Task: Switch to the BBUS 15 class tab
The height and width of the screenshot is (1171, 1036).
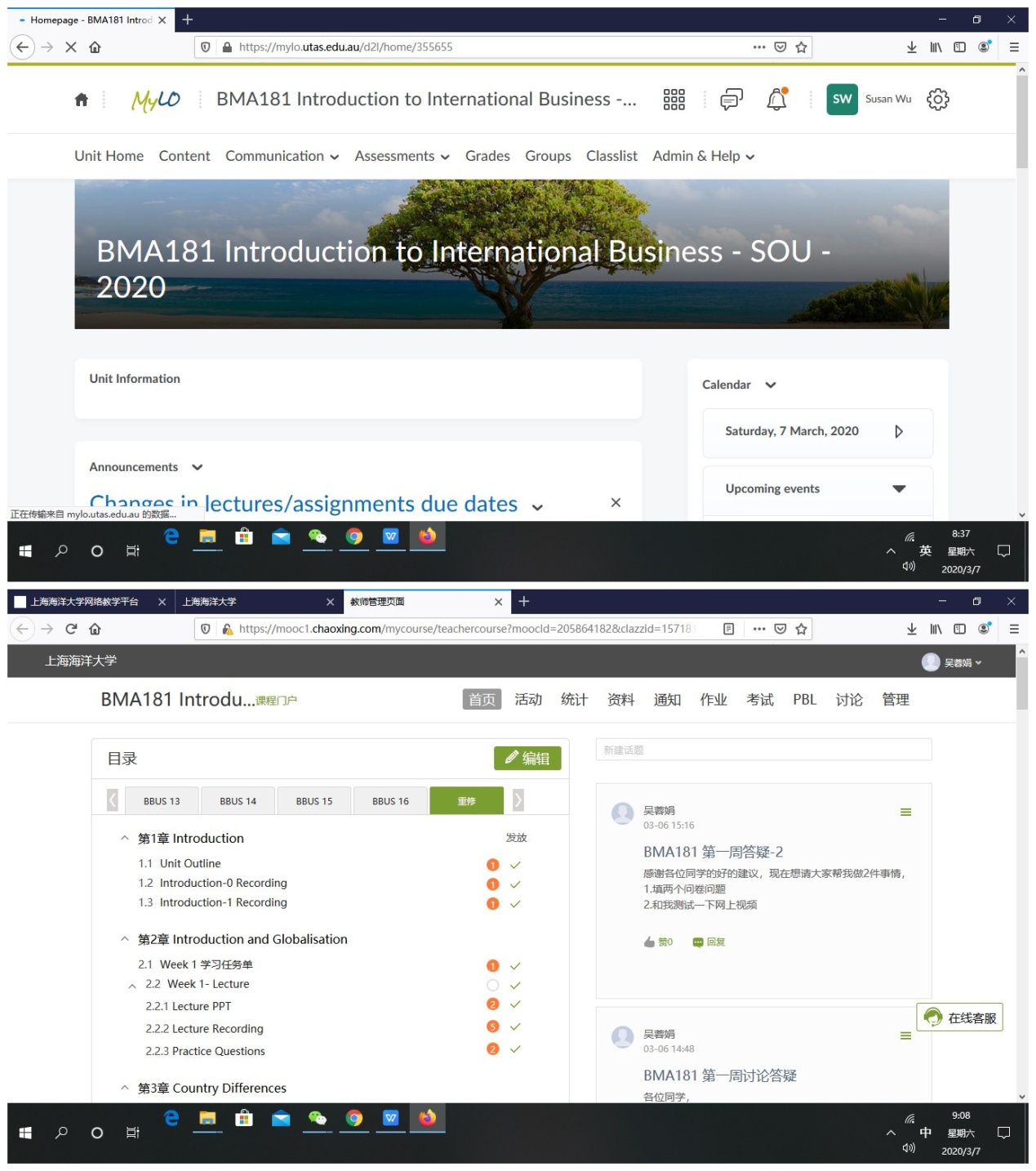Action: 314,801
